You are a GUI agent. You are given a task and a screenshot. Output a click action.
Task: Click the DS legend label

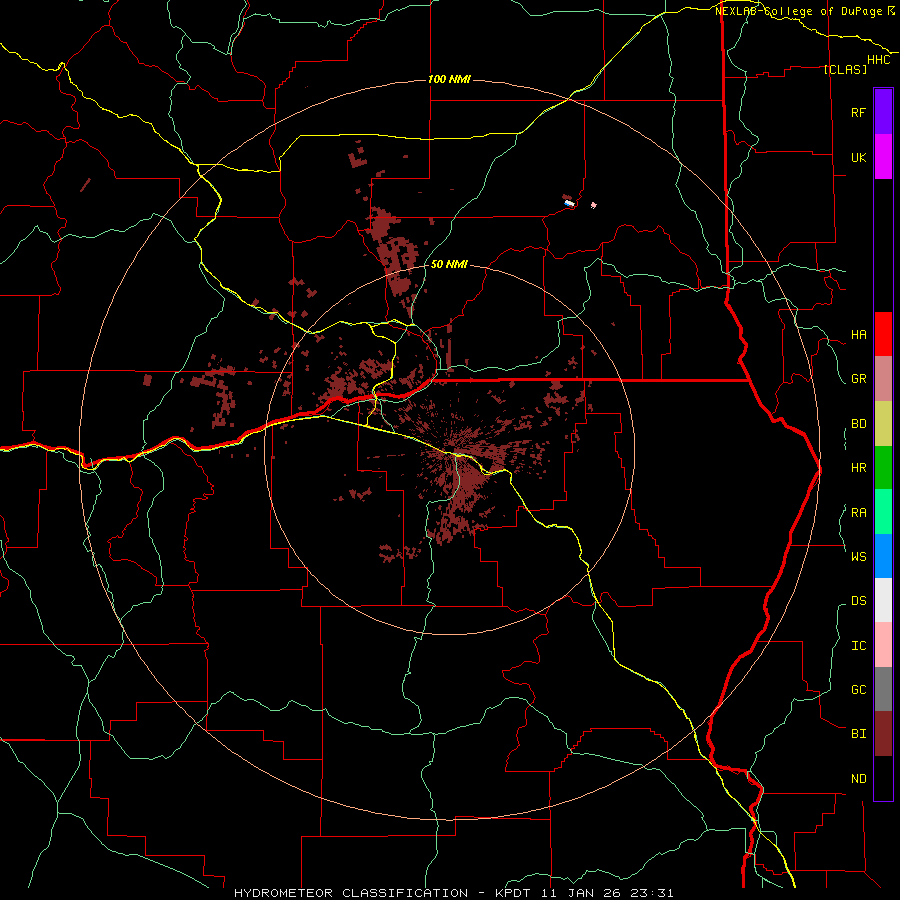point(858,601)
